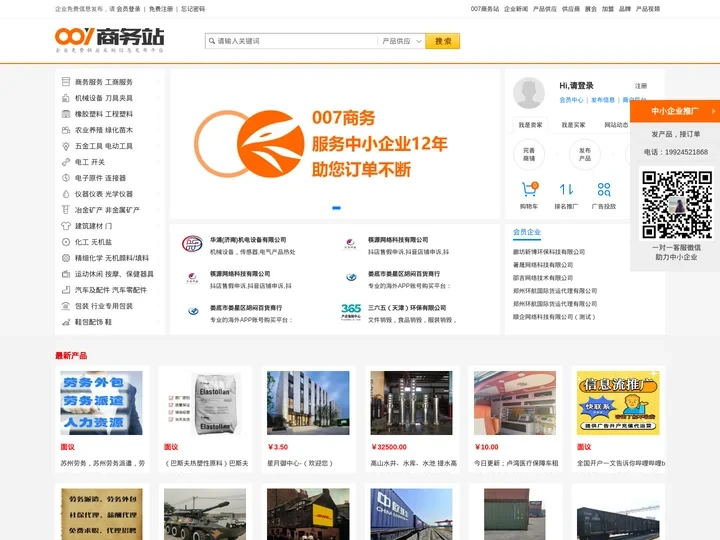Click the 汽车及配件 category icon

[x=66, y=290]
